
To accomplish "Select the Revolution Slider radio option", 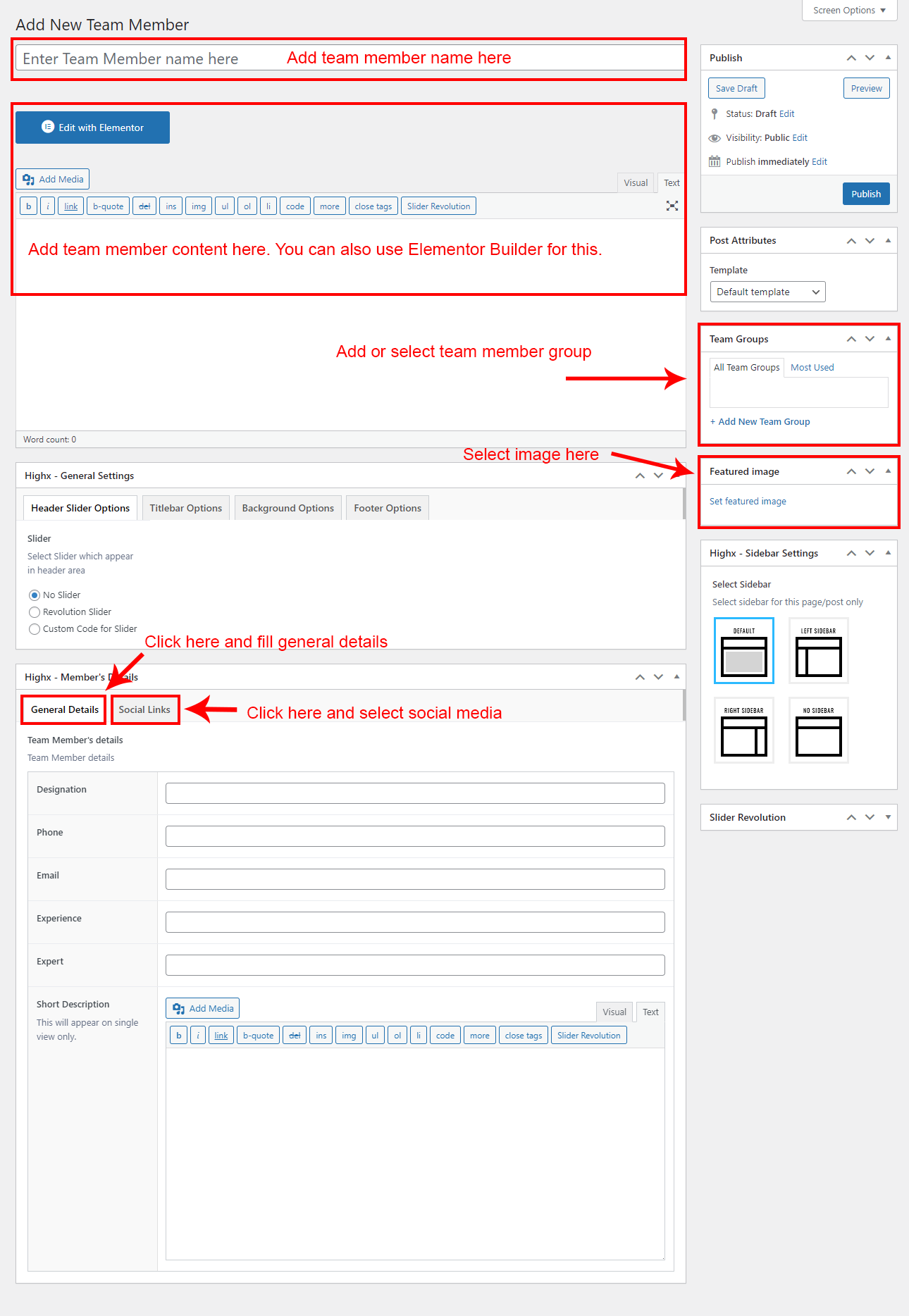I will pos(35,612).
